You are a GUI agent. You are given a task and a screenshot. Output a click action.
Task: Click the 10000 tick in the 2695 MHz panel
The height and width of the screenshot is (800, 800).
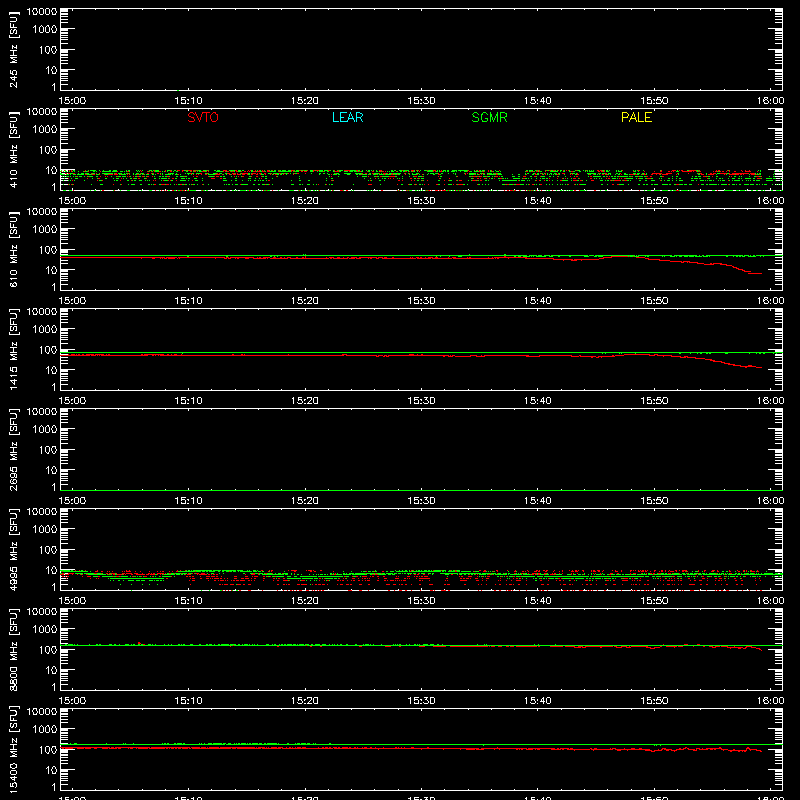click(x=42, y=412)
